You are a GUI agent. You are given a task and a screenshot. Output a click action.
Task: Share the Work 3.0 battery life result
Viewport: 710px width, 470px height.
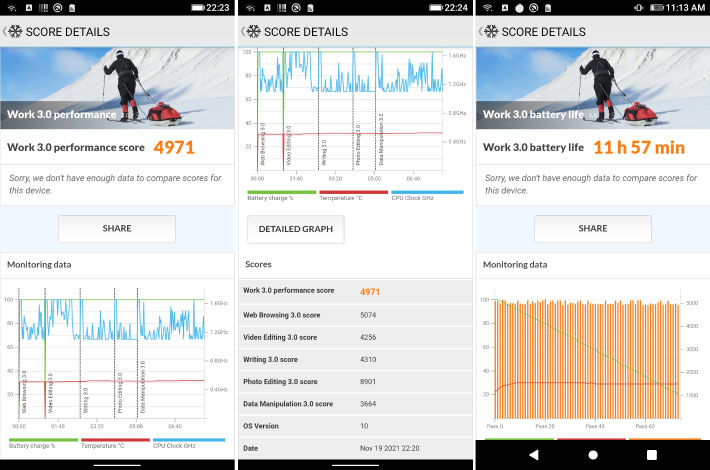pos(592,228)
